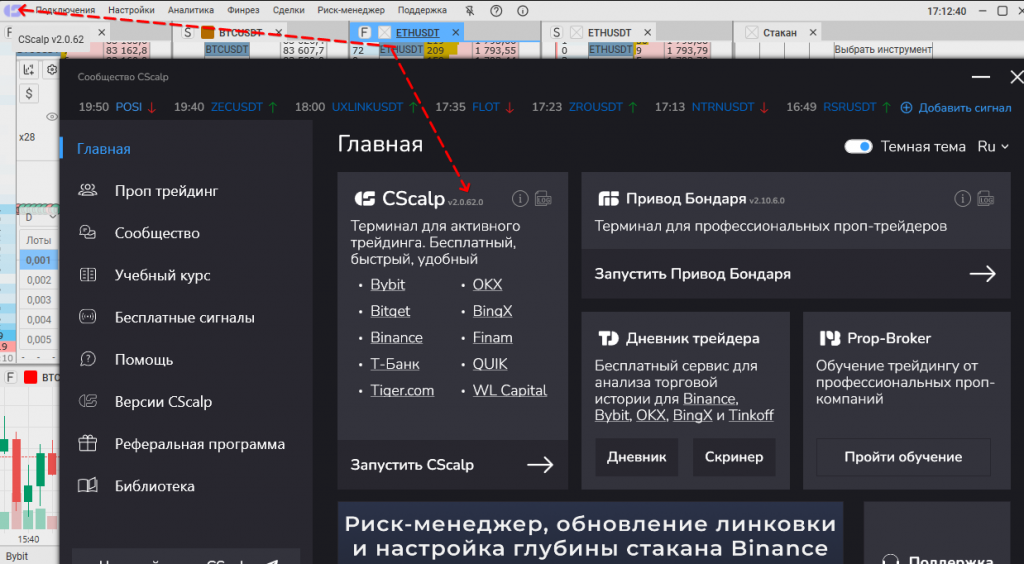Click the Версии CScalp logo icon
1024x564 pixels.
point(88,401)
